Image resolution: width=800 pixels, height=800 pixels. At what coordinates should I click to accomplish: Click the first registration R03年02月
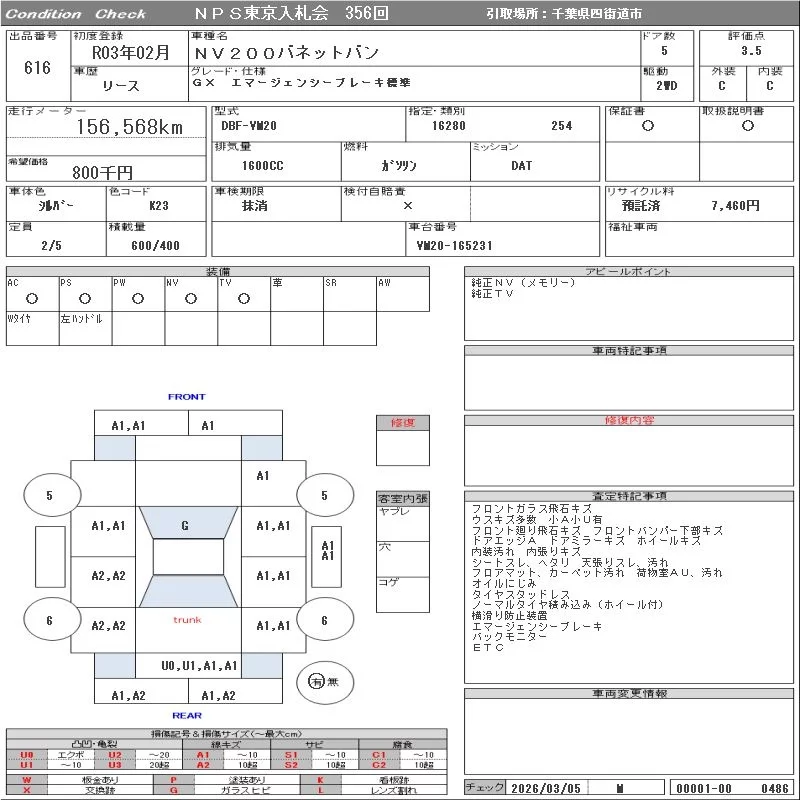click(131, 53)
